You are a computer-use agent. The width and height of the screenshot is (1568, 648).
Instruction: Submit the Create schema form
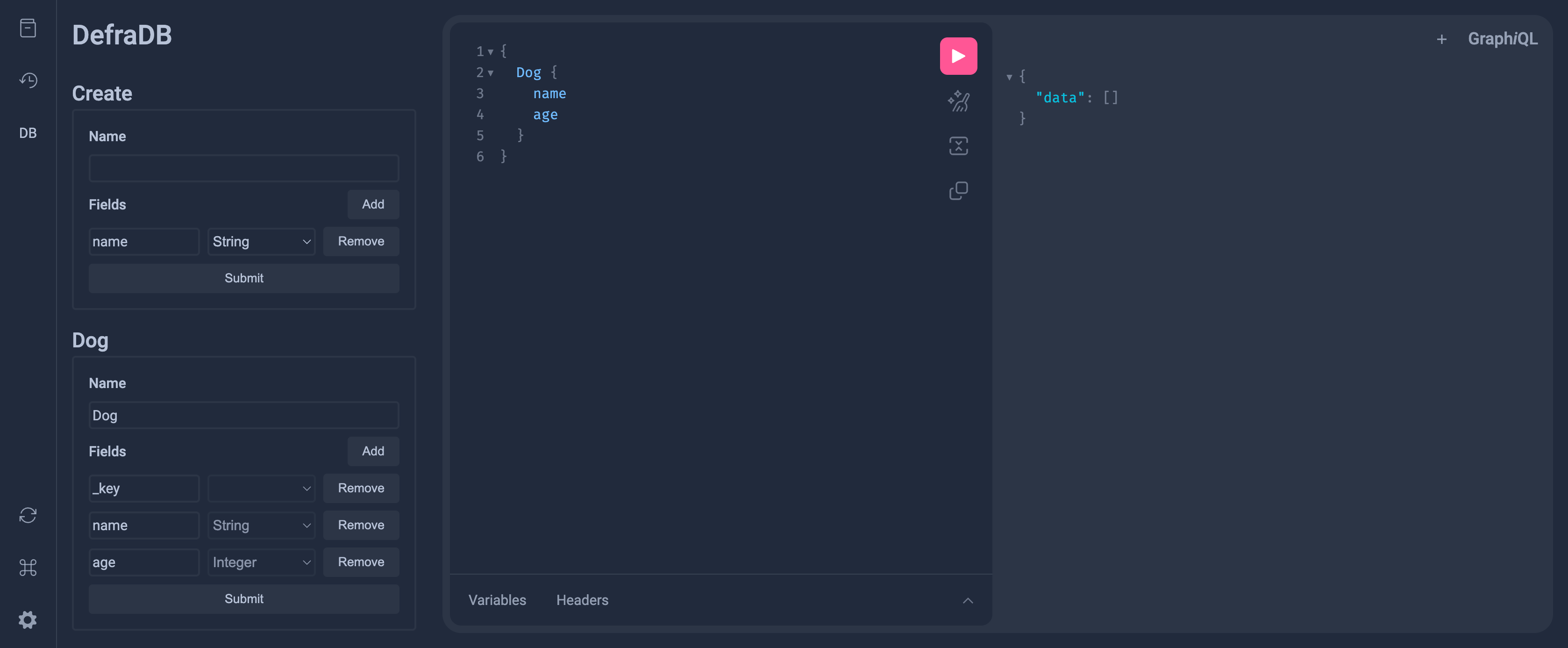(243, 278)
